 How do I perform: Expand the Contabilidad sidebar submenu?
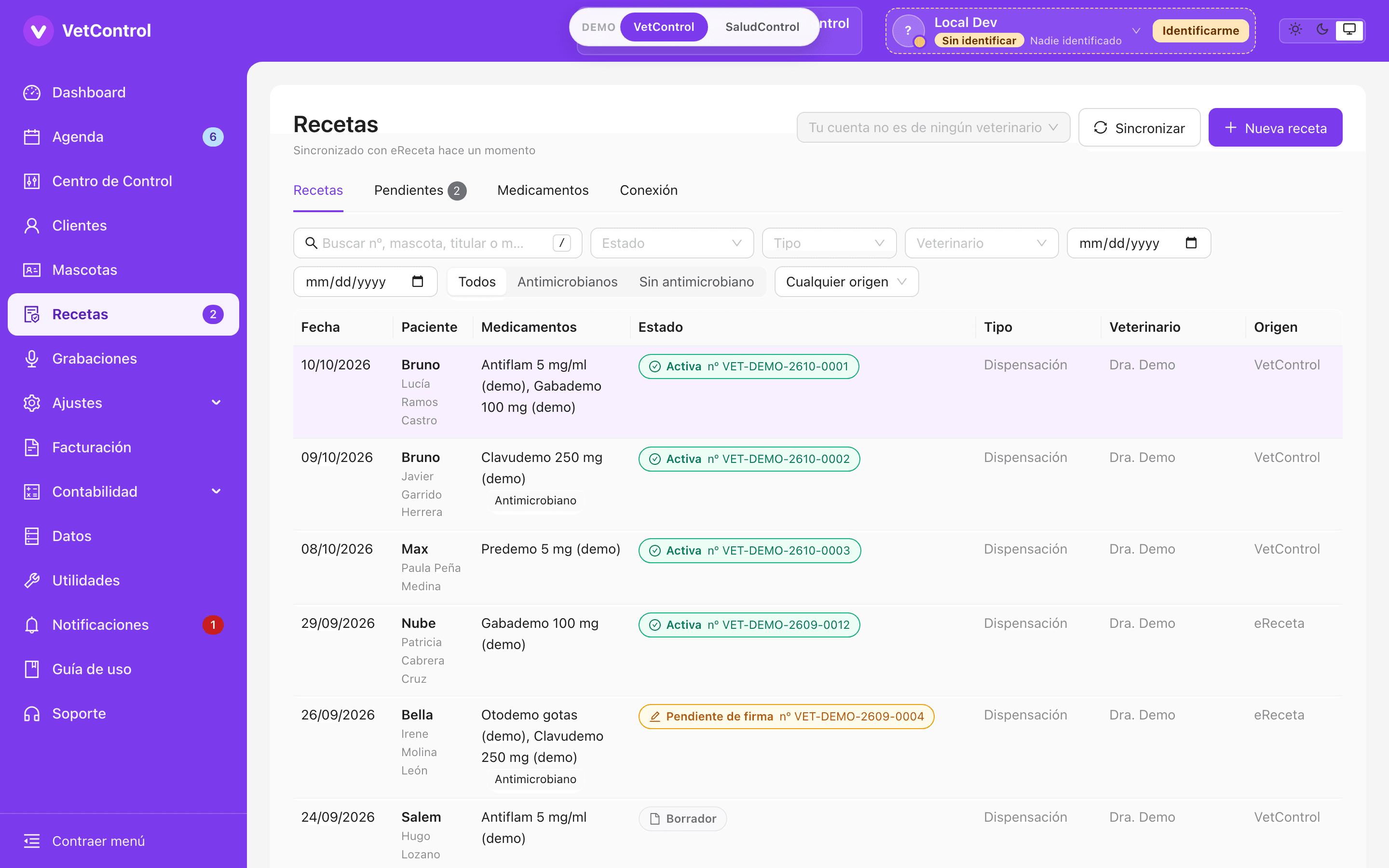tap(216, 491)
